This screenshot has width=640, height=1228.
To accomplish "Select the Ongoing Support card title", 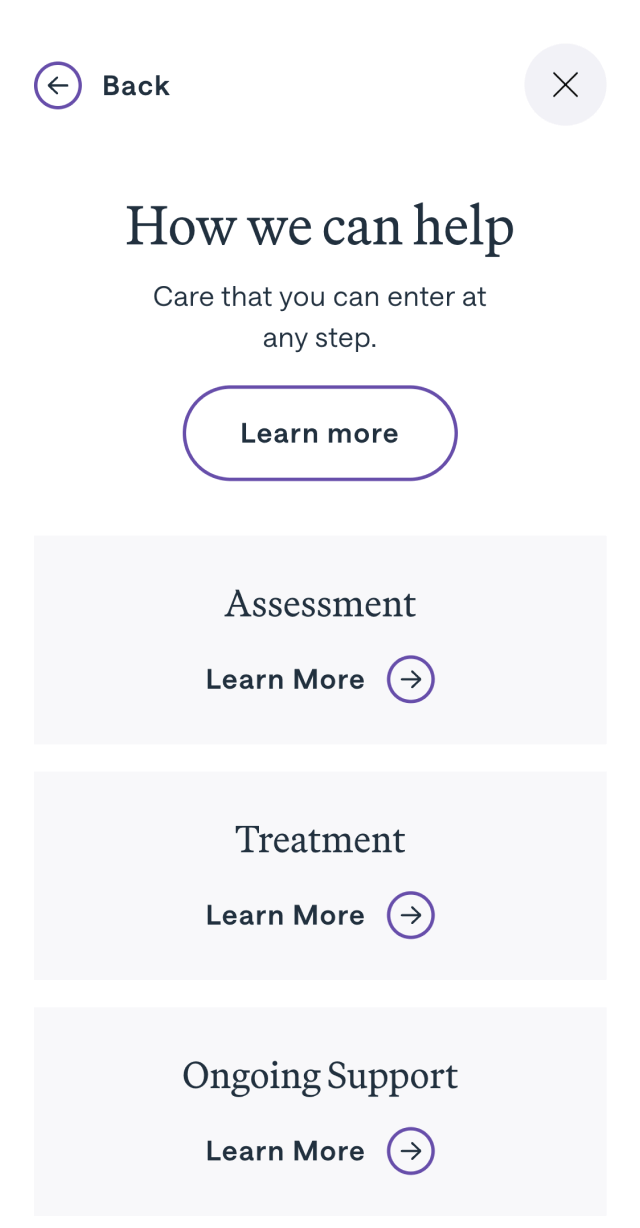I will pos(320,1076).
